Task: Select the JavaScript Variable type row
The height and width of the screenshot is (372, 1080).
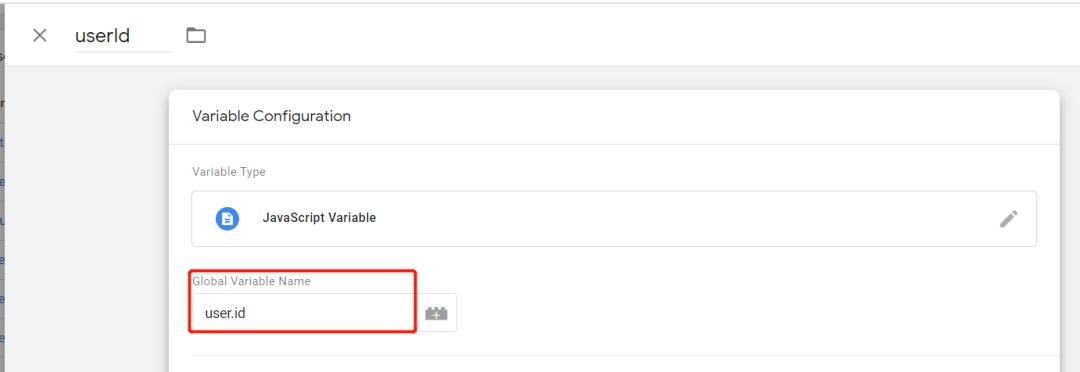Action: (614, 219)
